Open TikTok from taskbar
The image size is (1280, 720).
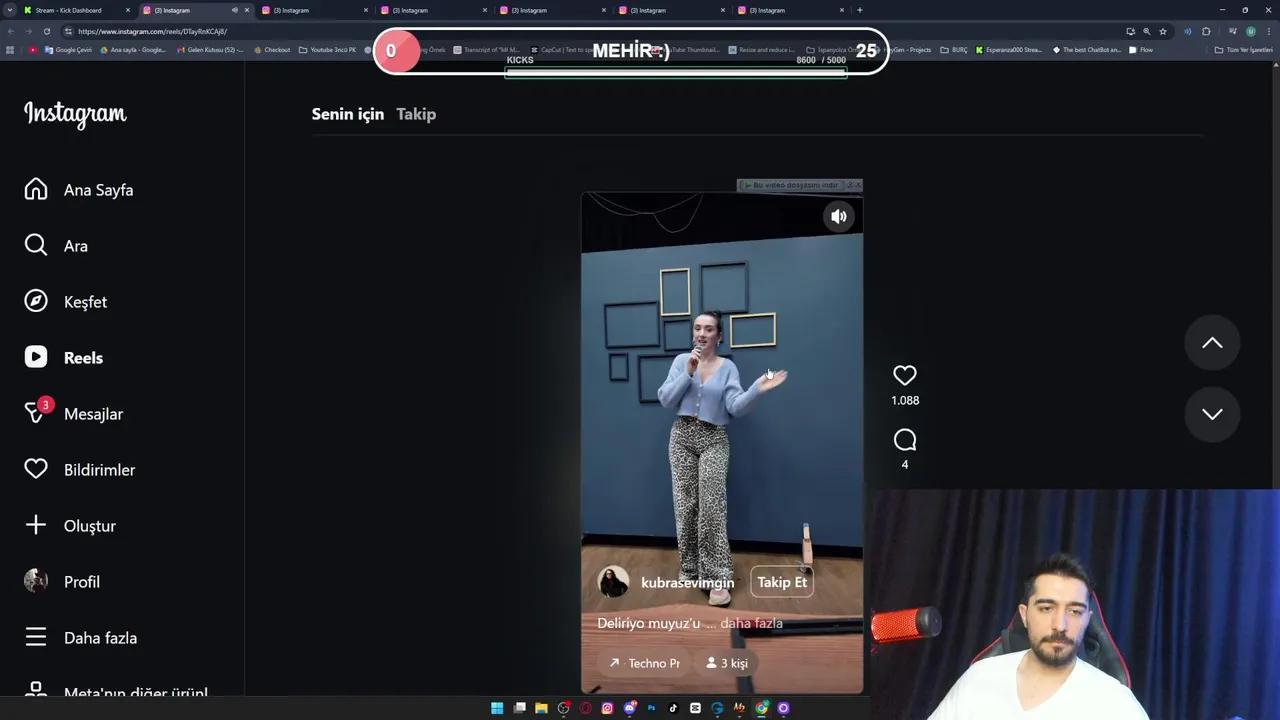(x=673, y=708)
